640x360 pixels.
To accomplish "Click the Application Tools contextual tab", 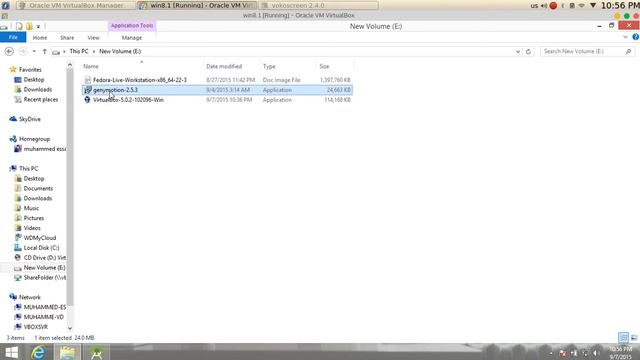I will [x=132, y=26].
